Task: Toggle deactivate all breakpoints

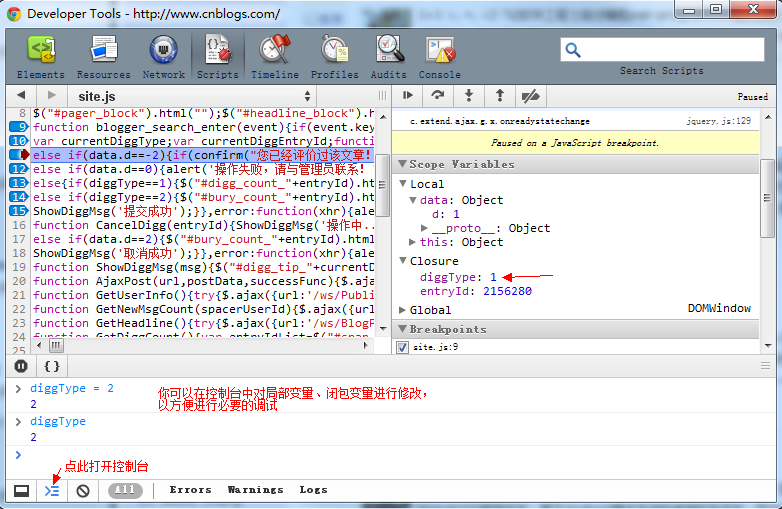Action: [531, 95]
